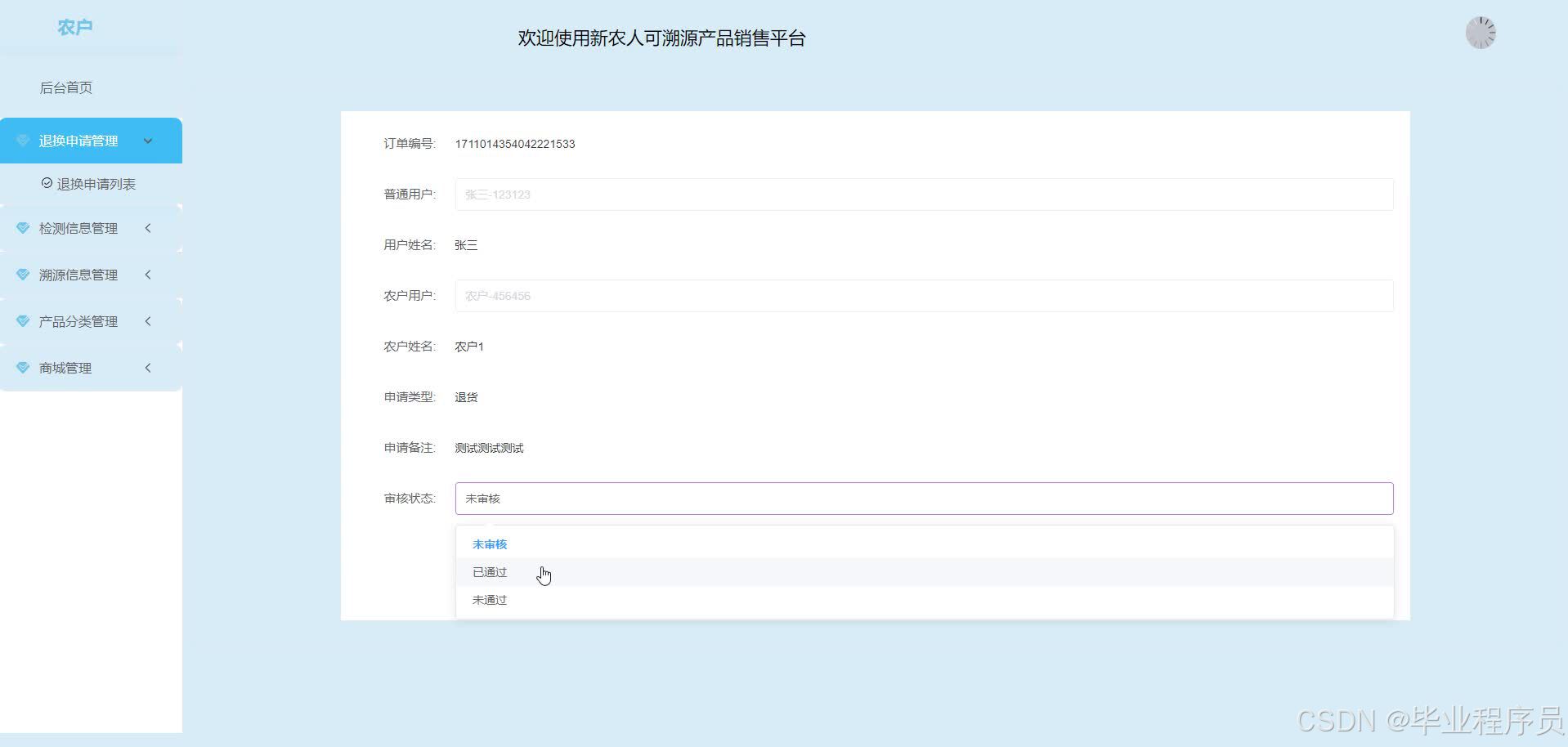Select the 未通过 option
Screen dimensions: 1568x747
489,599
